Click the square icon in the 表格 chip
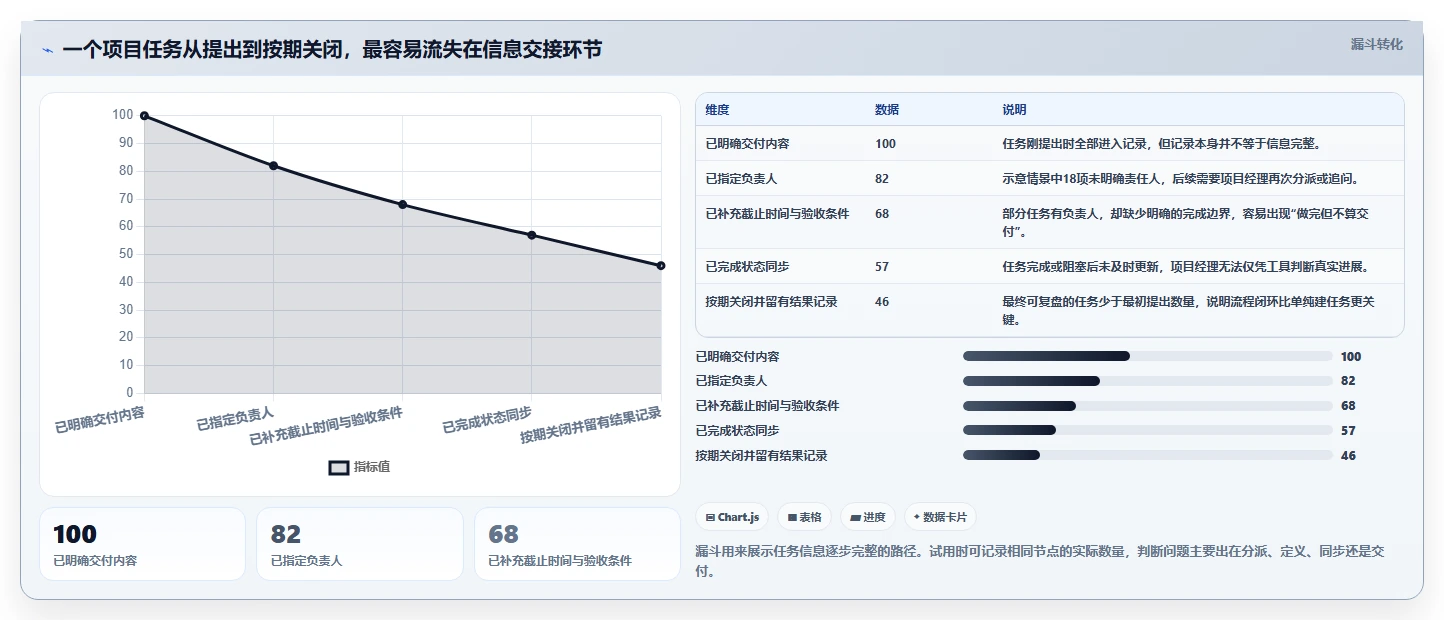Viewport: 1444px width, 620px height. click(x=792, y=517)
